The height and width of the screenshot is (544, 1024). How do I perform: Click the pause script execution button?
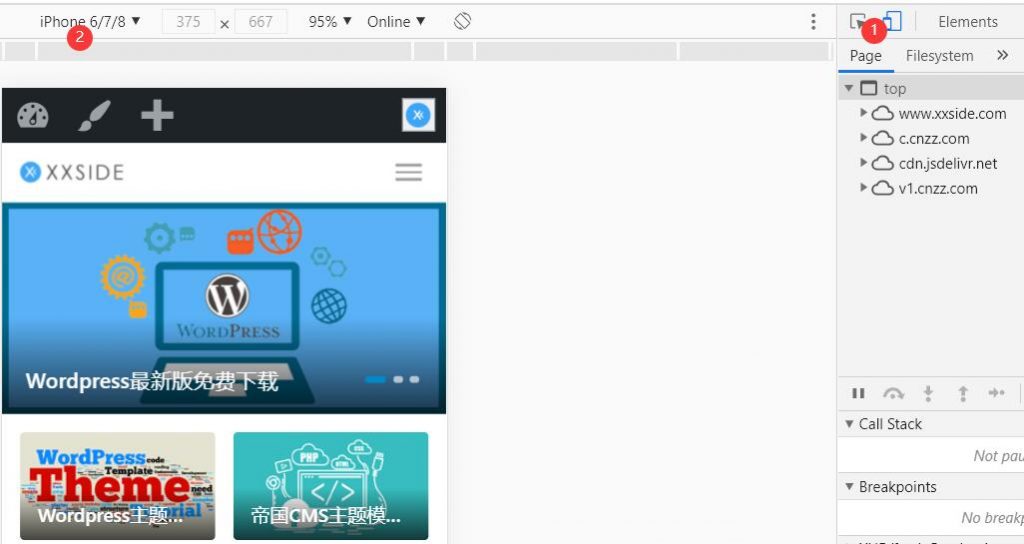coord(858,393)
